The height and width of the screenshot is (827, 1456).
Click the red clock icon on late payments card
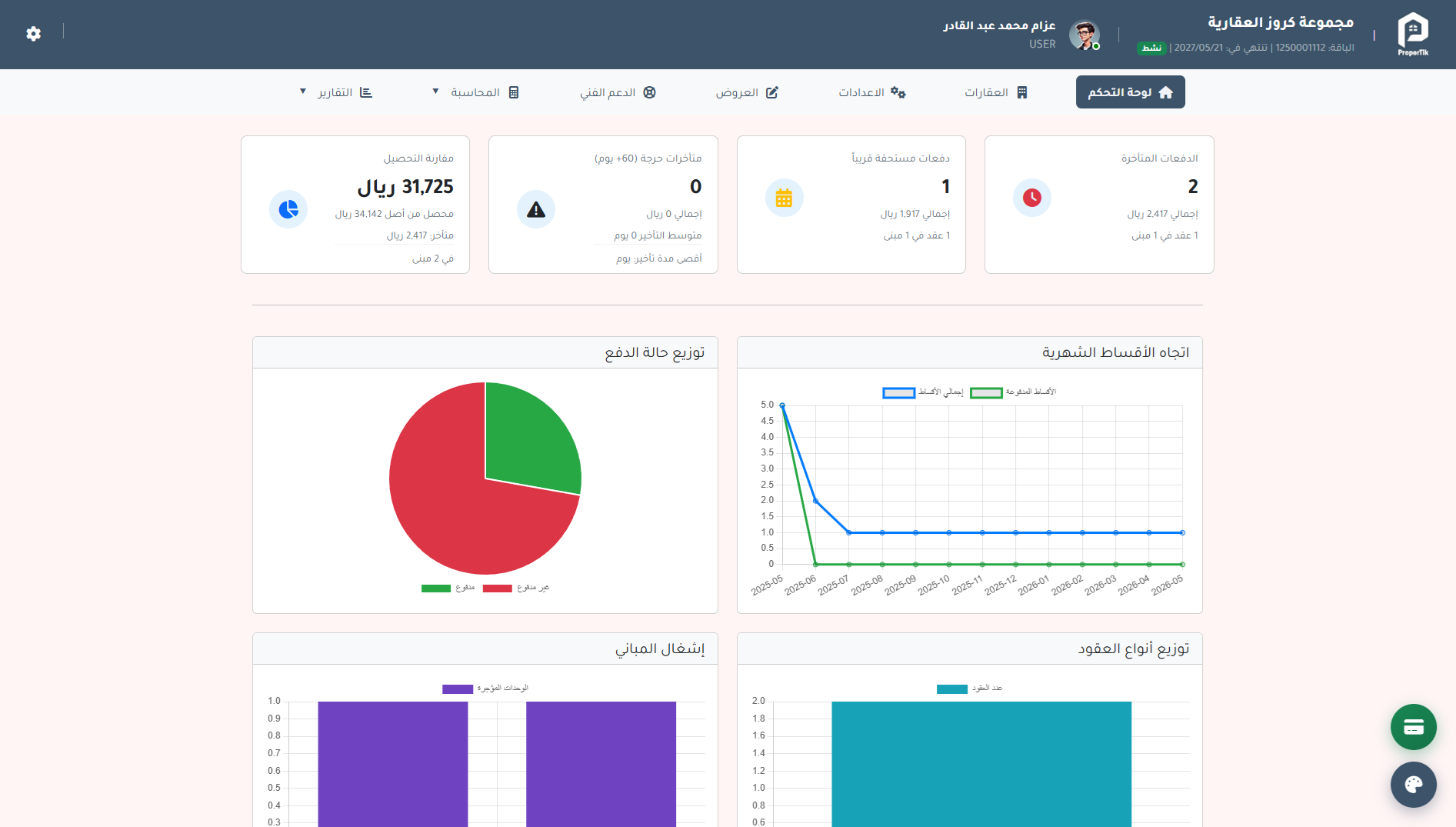point(1032,198)
